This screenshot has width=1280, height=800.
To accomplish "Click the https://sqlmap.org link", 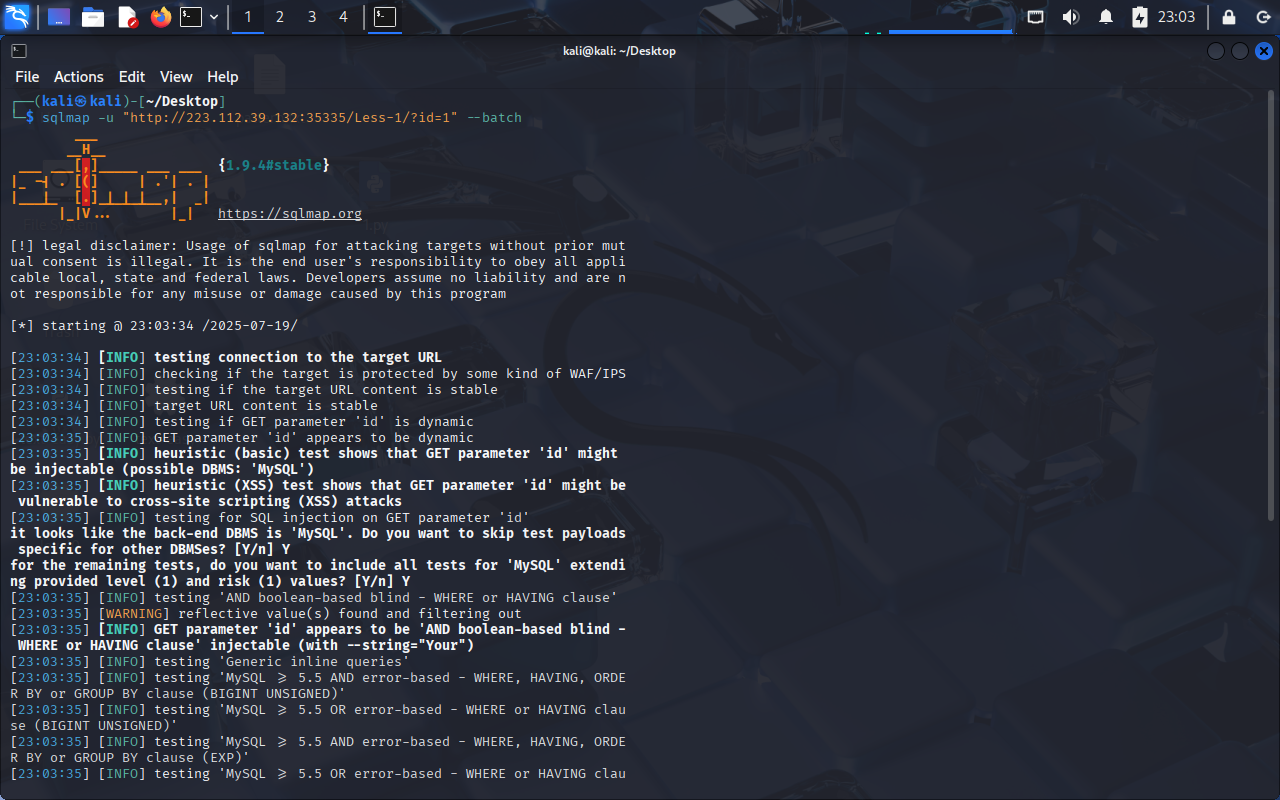I will (x=290, y=214).
